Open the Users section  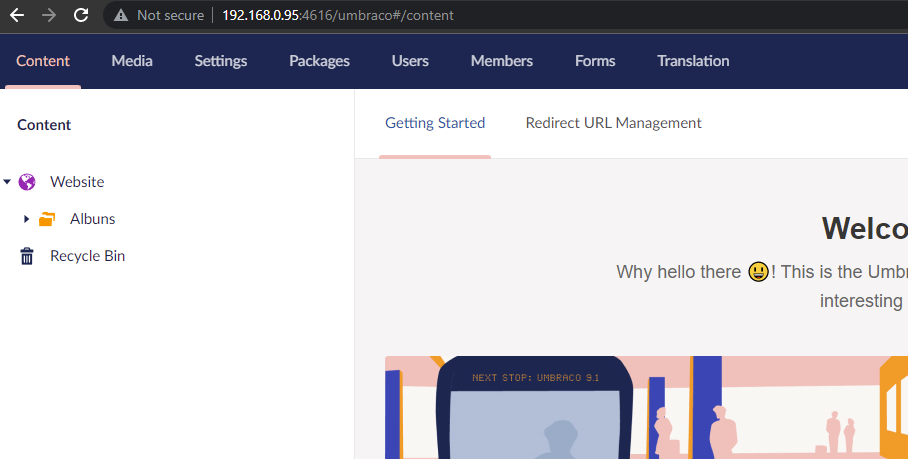(410, 61)
